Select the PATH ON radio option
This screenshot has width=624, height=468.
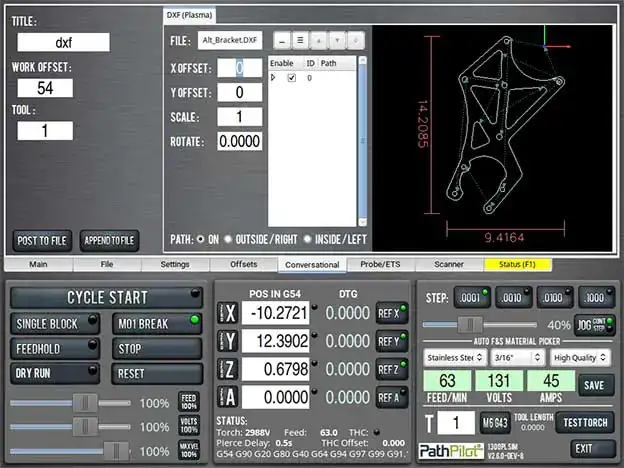pyautogui.click(x=201, y=239)
